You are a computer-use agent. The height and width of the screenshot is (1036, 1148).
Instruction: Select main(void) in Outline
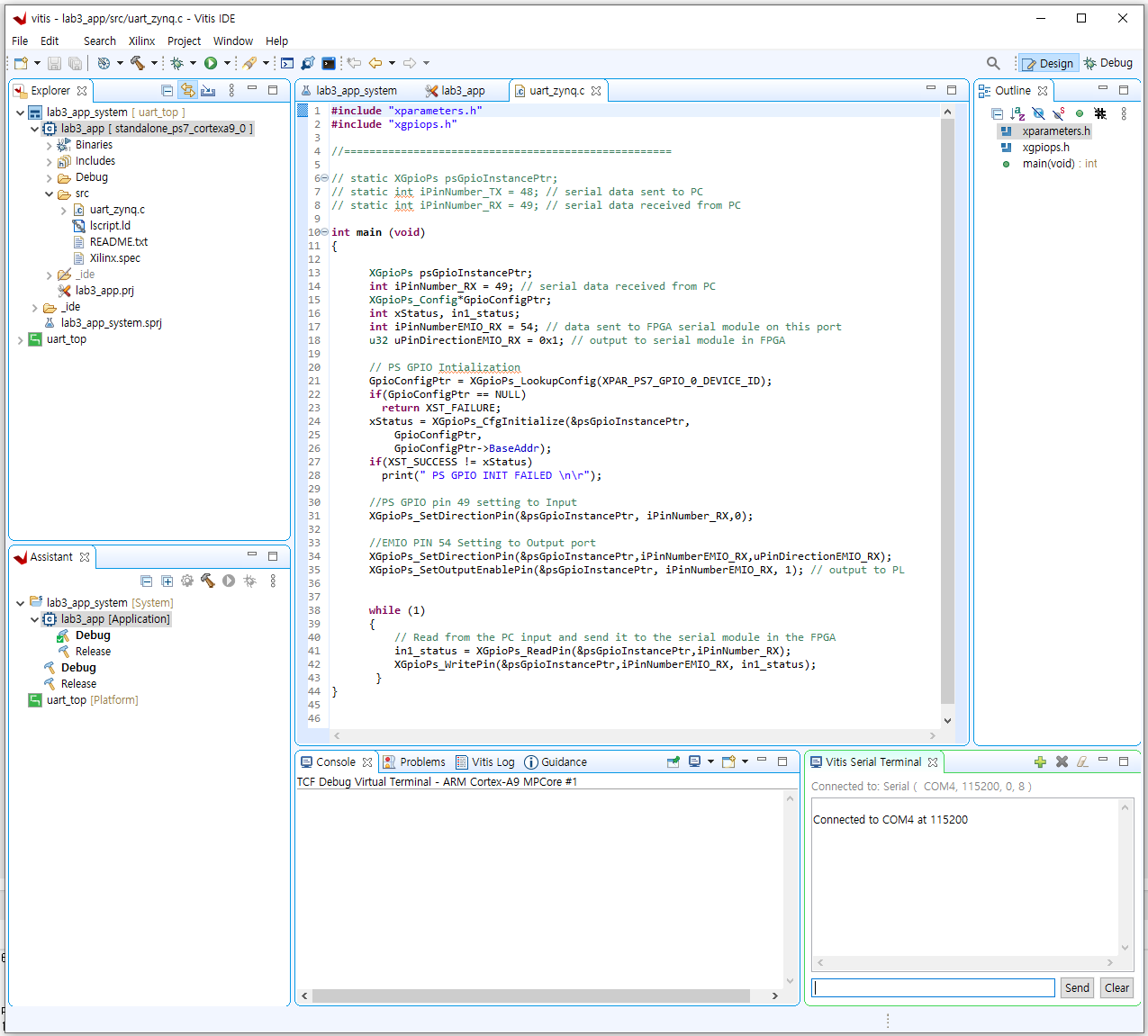coord(1049,164)
